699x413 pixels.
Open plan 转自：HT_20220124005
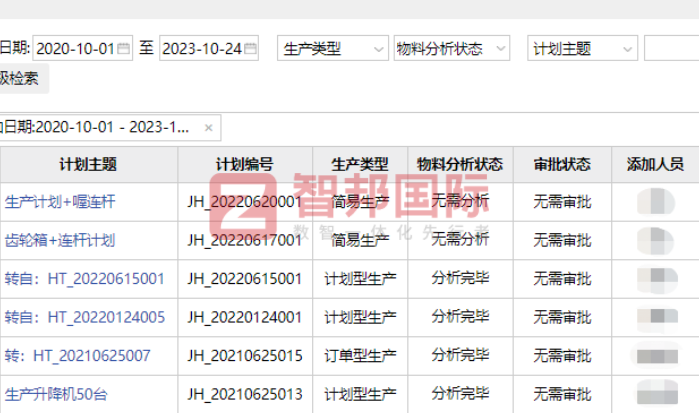pos(85,317)
